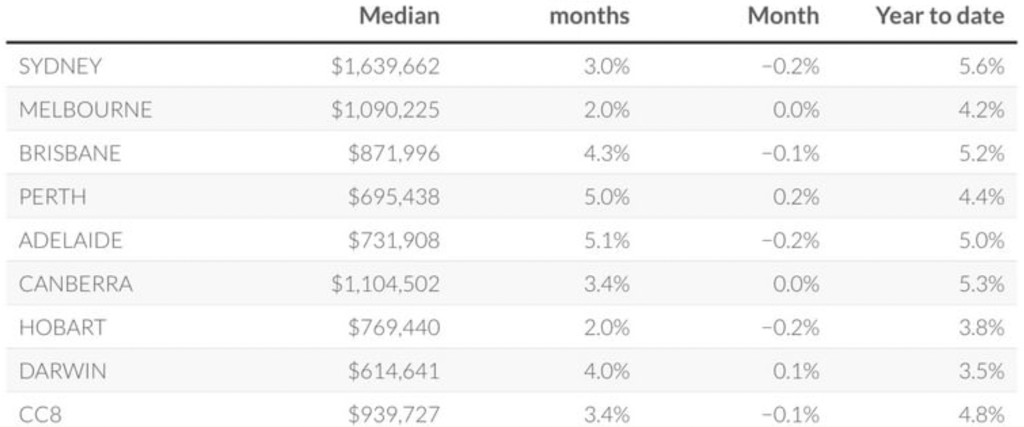Select the ADELAIDE row label
The image size is (1024, 427).
[x=70, y=240]
